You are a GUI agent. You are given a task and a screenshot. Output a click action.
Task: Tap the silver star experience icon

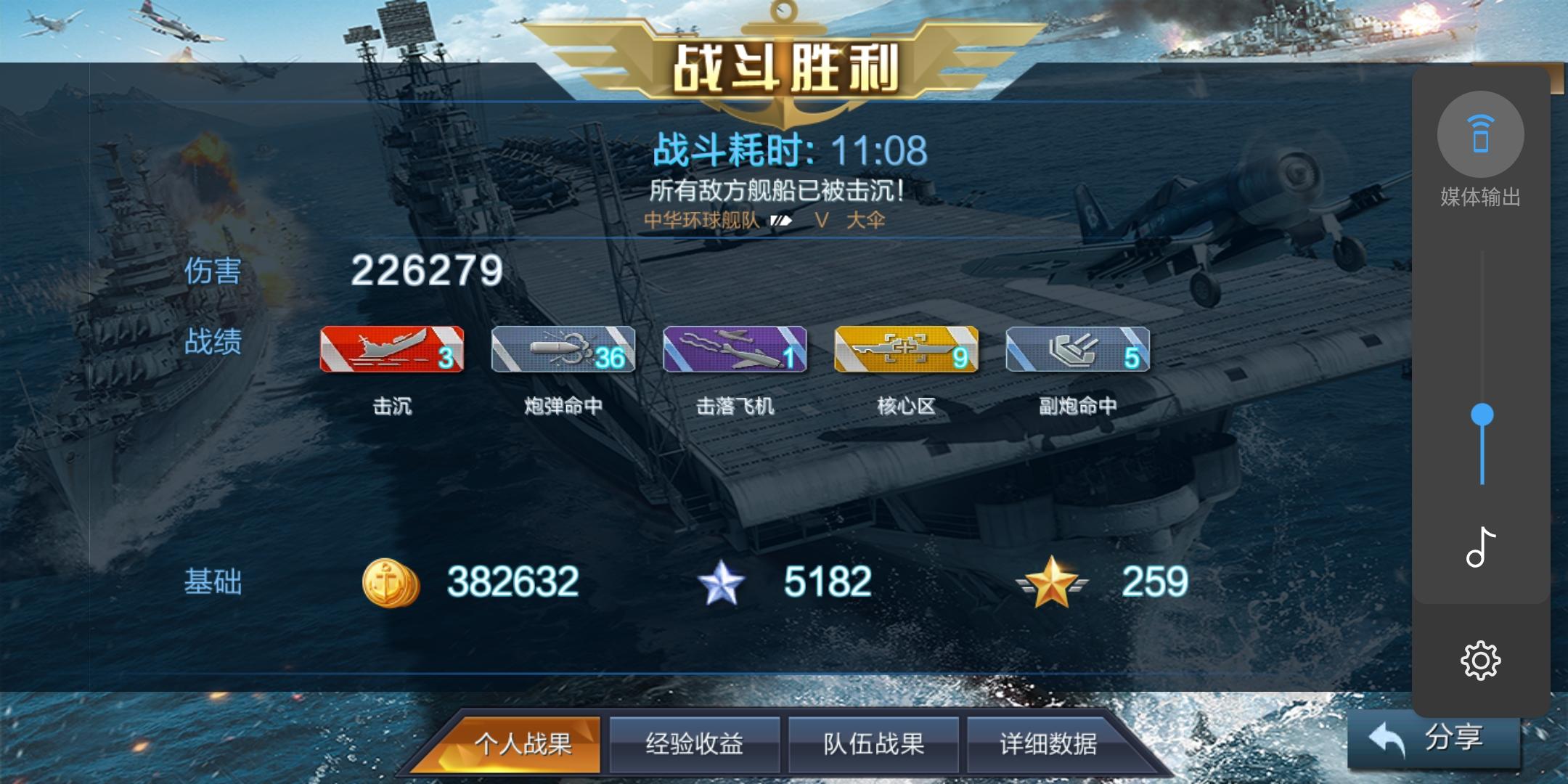[x=721, y=583]
